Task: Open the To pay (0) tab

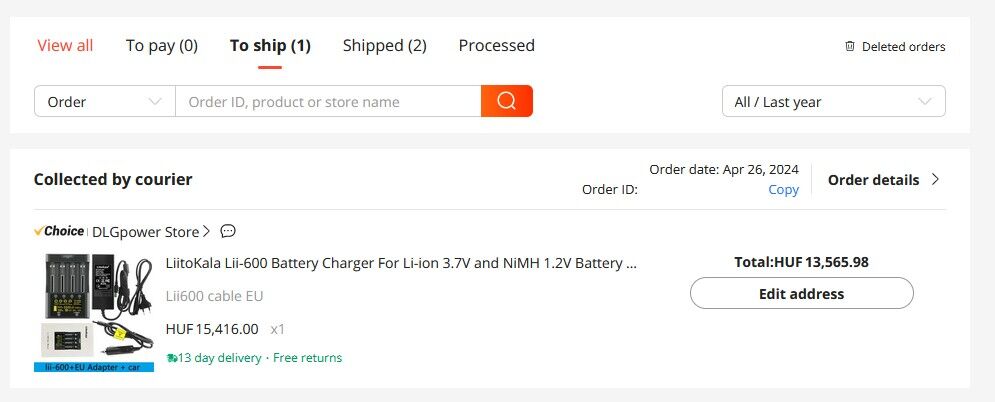Action: [162, 45]
